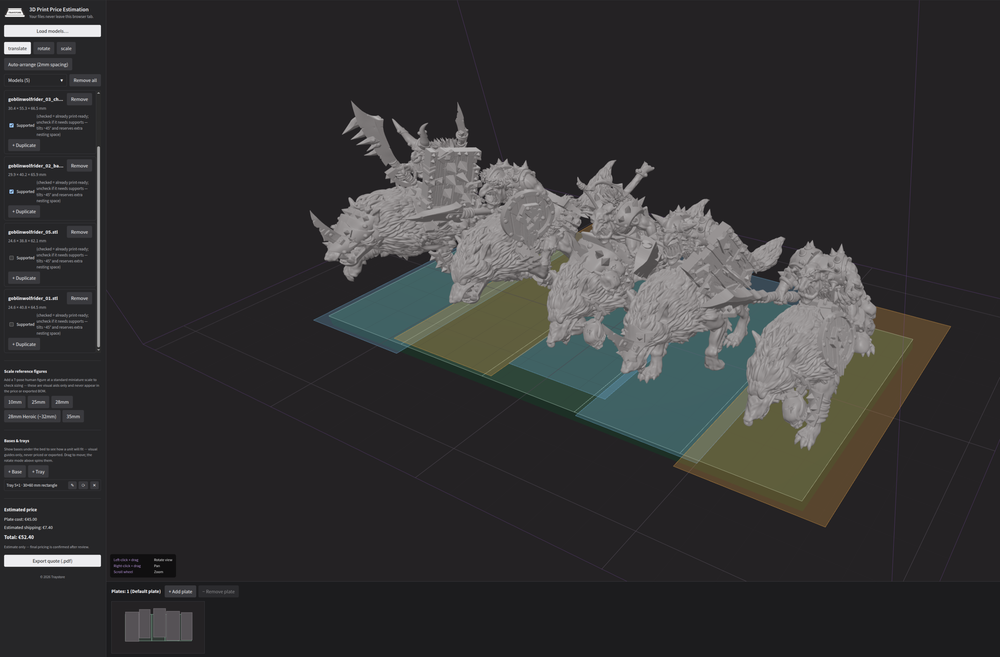This screenshot has width=1000, height=657.
Task: Click the Estimated shipping: €7.40 line
Action: [29, 528]
